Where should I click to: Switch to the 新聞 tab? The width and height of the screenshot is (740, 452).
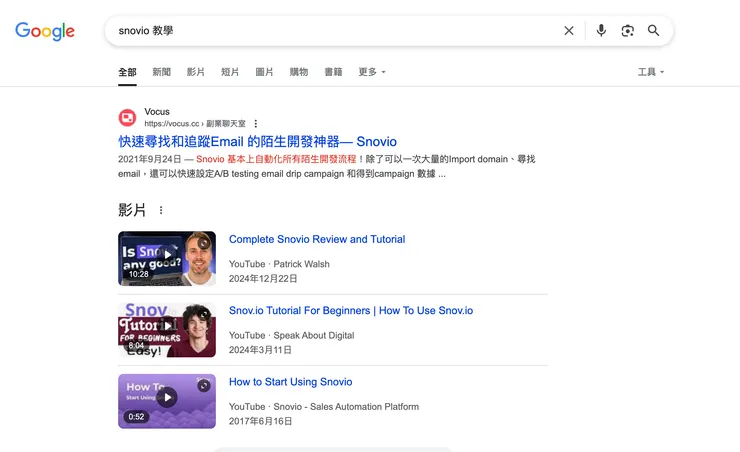tap(161, 72)
